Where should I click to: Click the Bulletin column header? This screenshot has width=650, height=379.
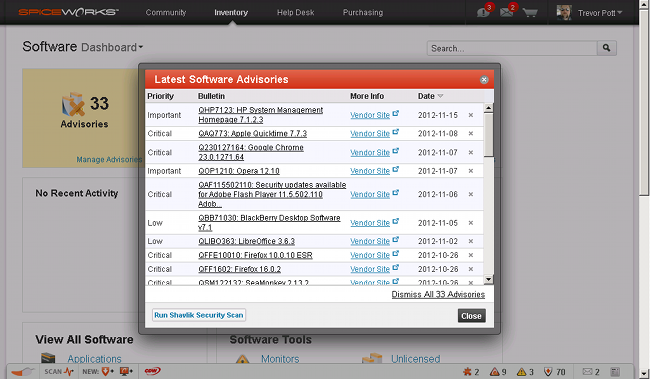coord(211,96)
